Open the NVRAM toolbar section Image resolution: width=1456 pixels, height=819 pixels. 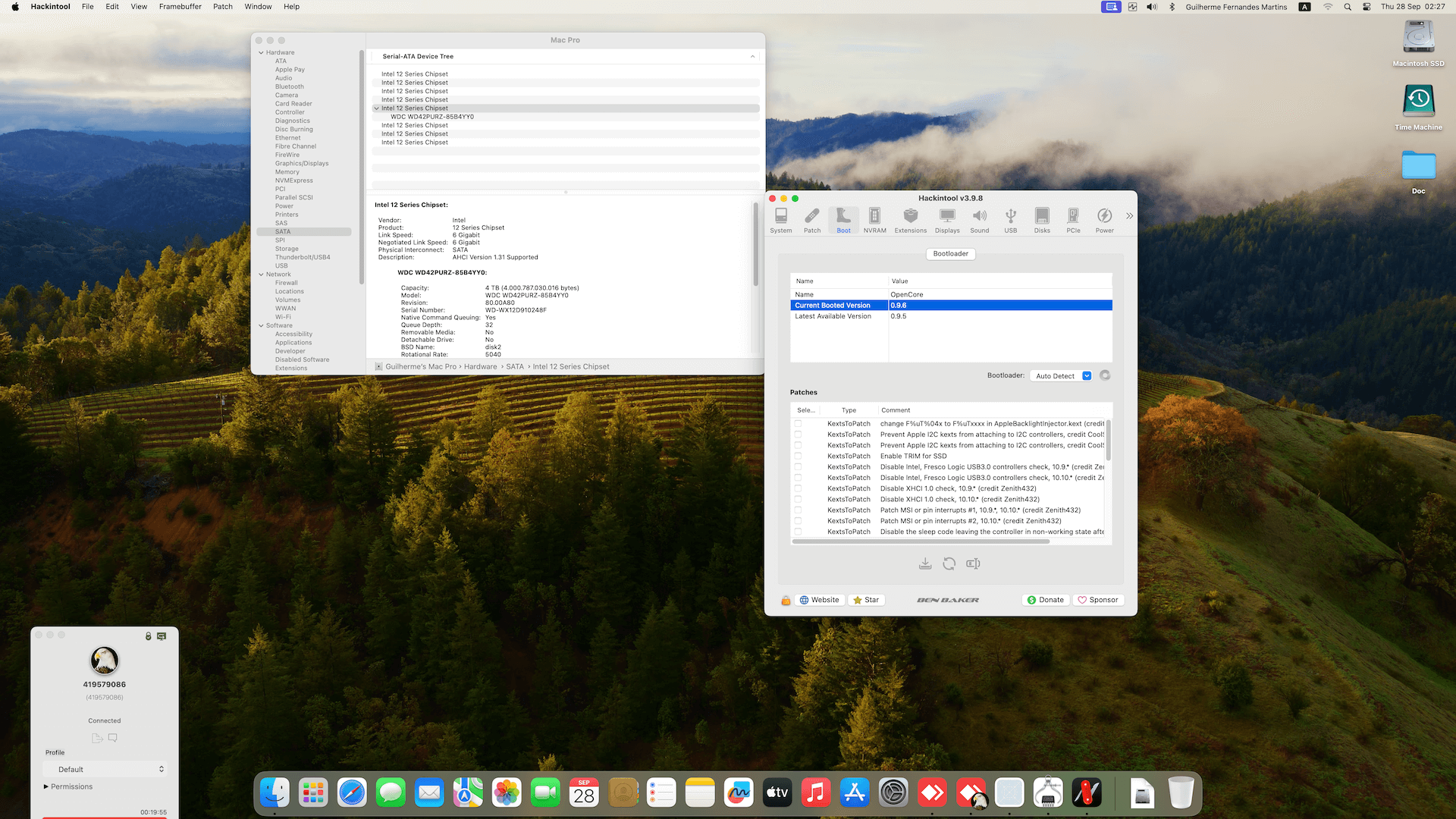(x=874, y=220)
